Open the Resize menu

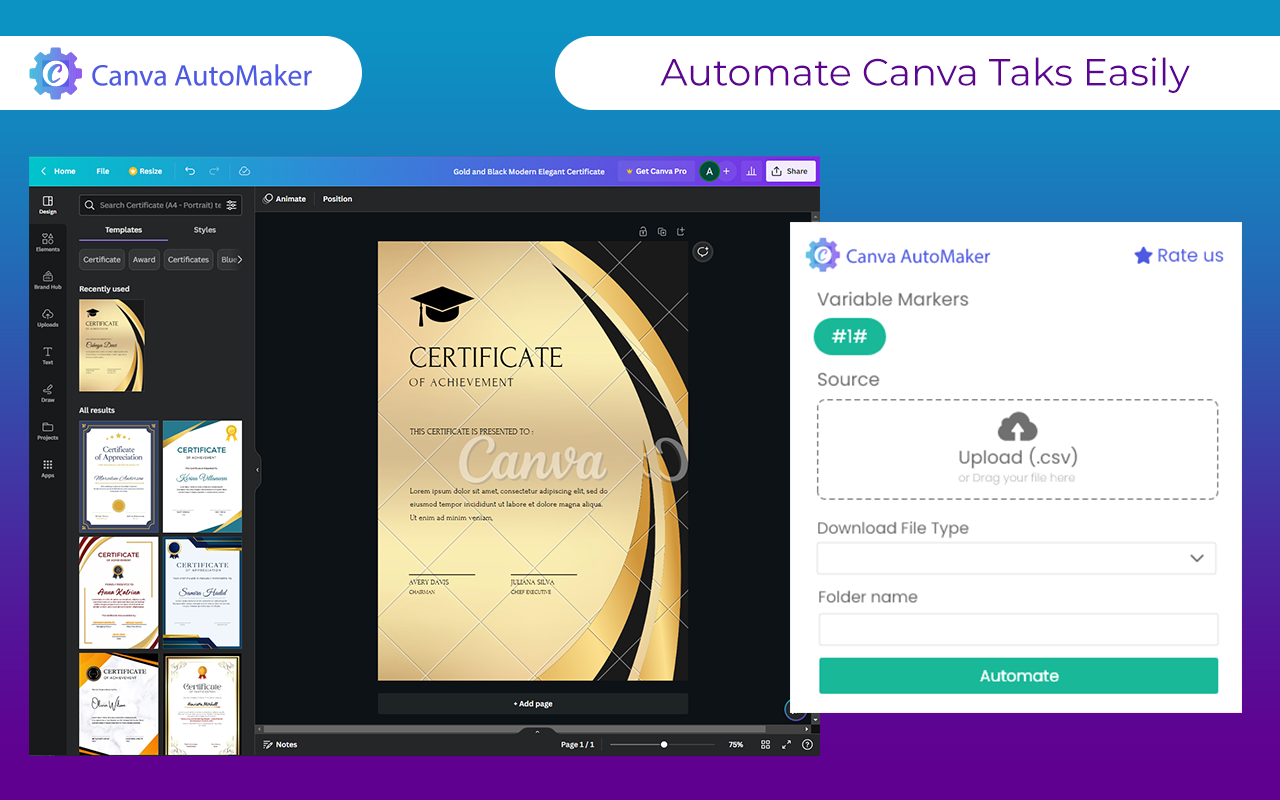(x=145, y=171)
